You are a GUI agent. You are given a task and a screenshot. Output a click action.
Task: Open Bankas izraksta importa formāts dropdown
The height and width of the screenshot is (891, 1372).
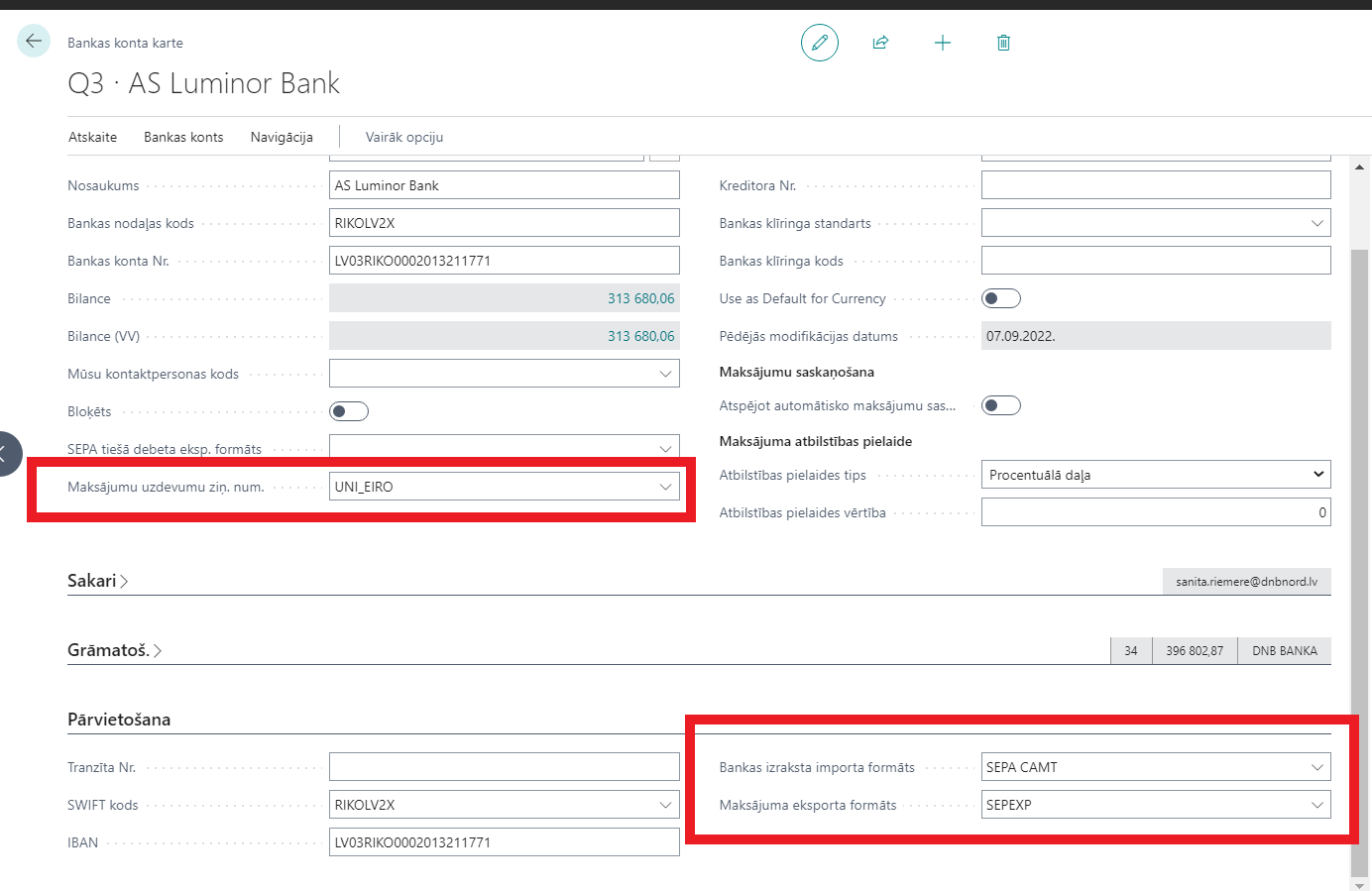coord(1316,767)
